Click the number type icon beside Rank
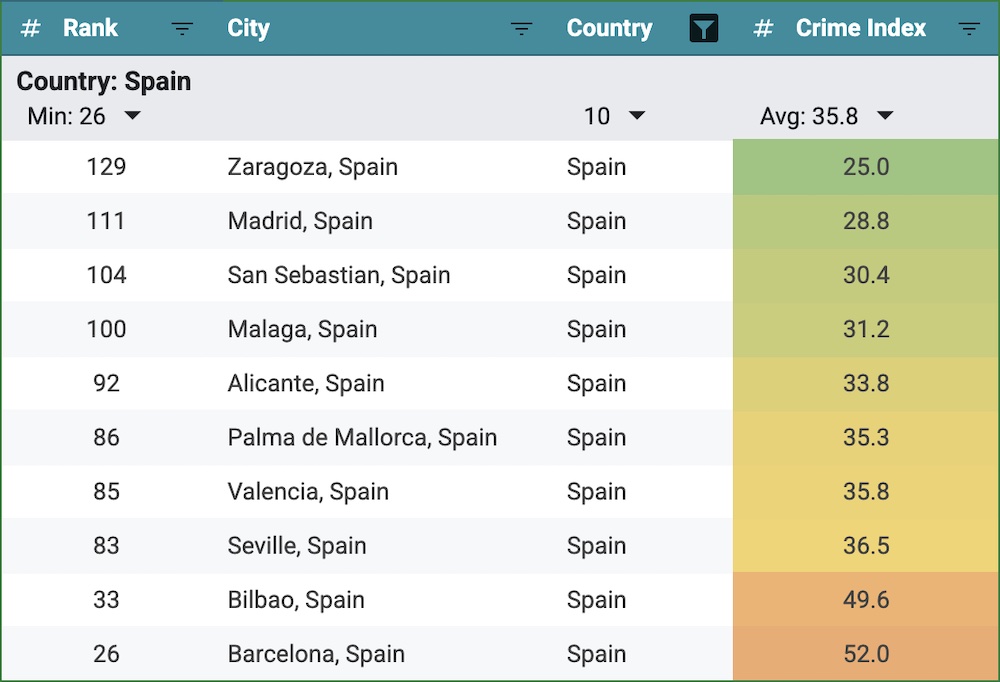The image size is (1000, 682). point(31,29)
